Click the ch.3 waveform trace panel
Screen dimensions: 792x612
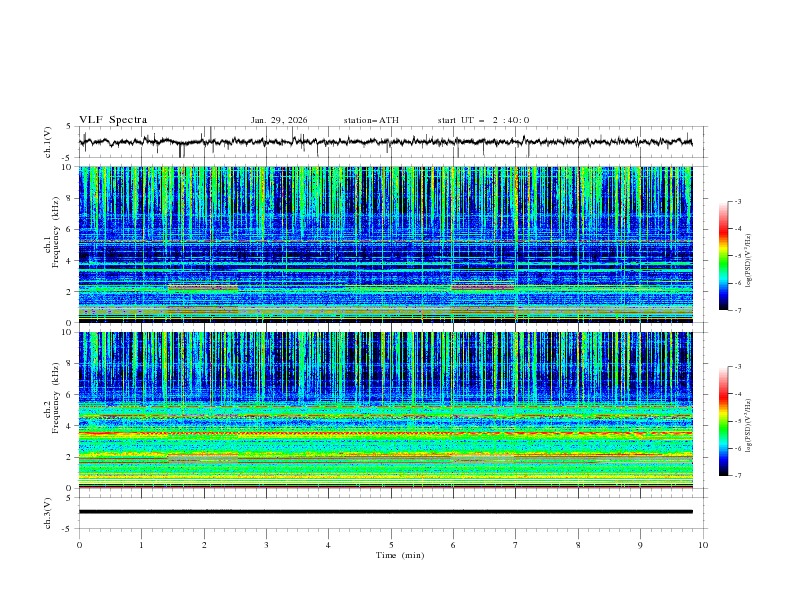coord(393,513)
